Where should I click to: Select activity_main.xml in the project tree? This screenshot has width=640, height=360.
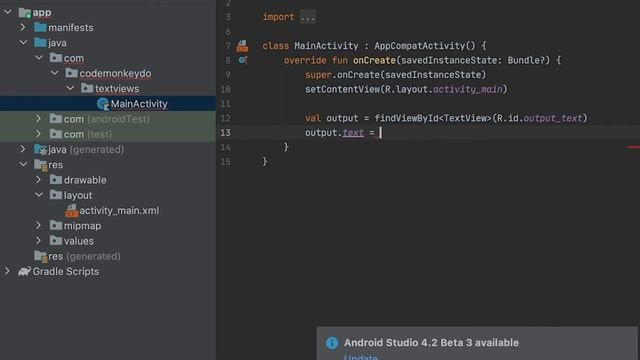(119, 211)
